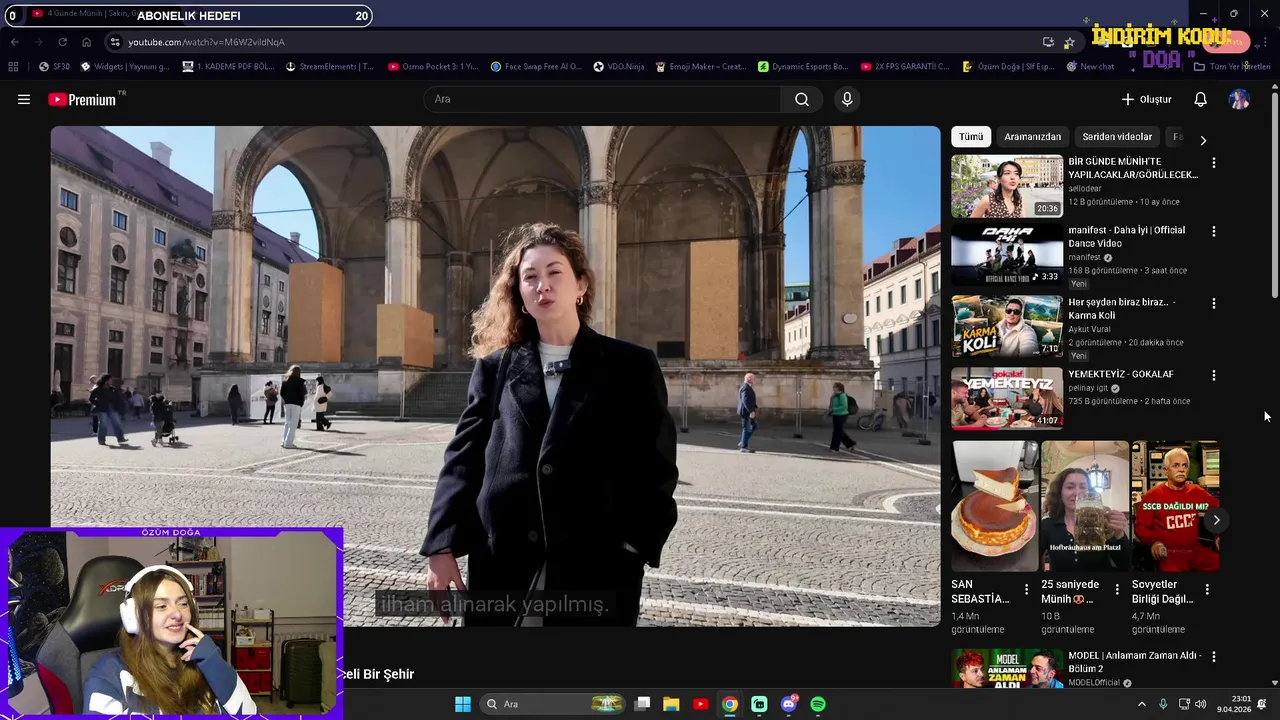The height and width of the screenshot is (720, 1280).
Task: Open the Dynamic Esports bookmark
Action: coord(803,67)
